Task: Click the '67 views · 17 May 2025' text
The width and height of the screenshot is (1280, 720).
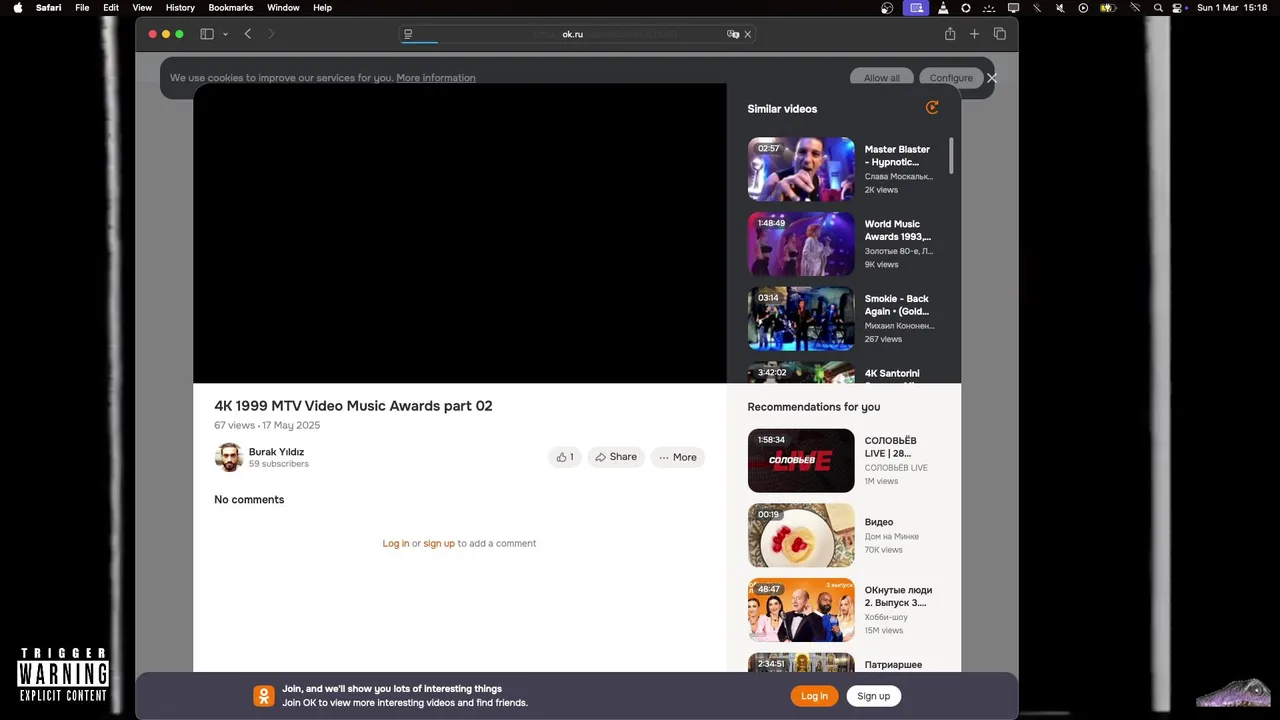Action: [267, 425]
